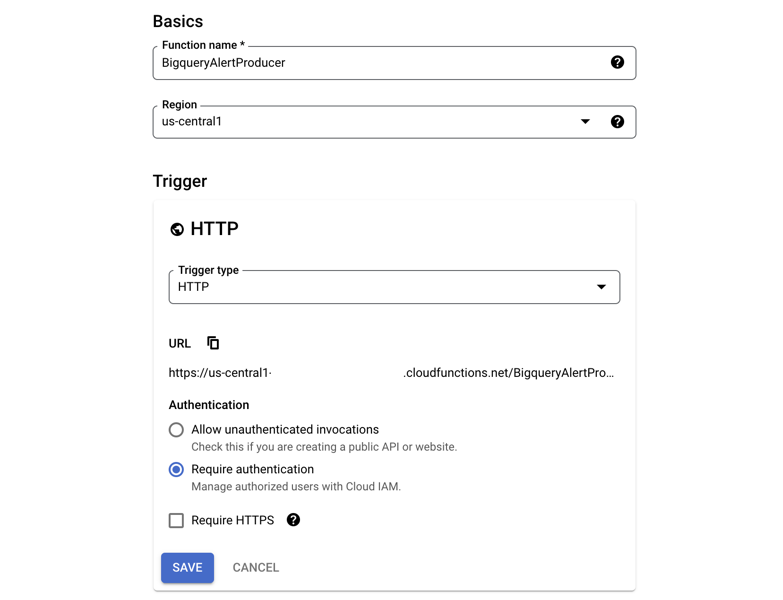Viewport: 783px width, 600px height.
Task: Enable the Require HTTPS checkbox
Action: 176,520
